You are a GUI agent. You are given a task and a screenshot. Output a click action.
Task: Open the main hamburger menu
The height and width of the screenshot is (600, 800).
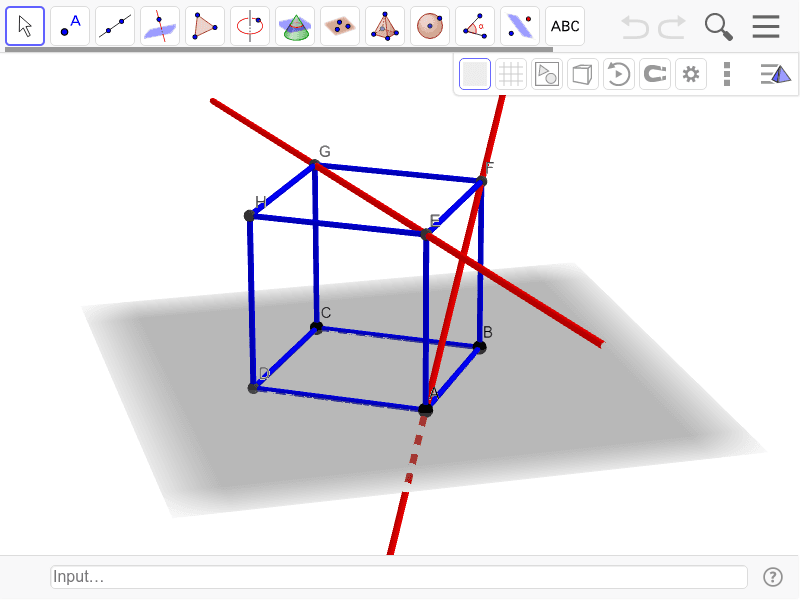tap(766, 26)
